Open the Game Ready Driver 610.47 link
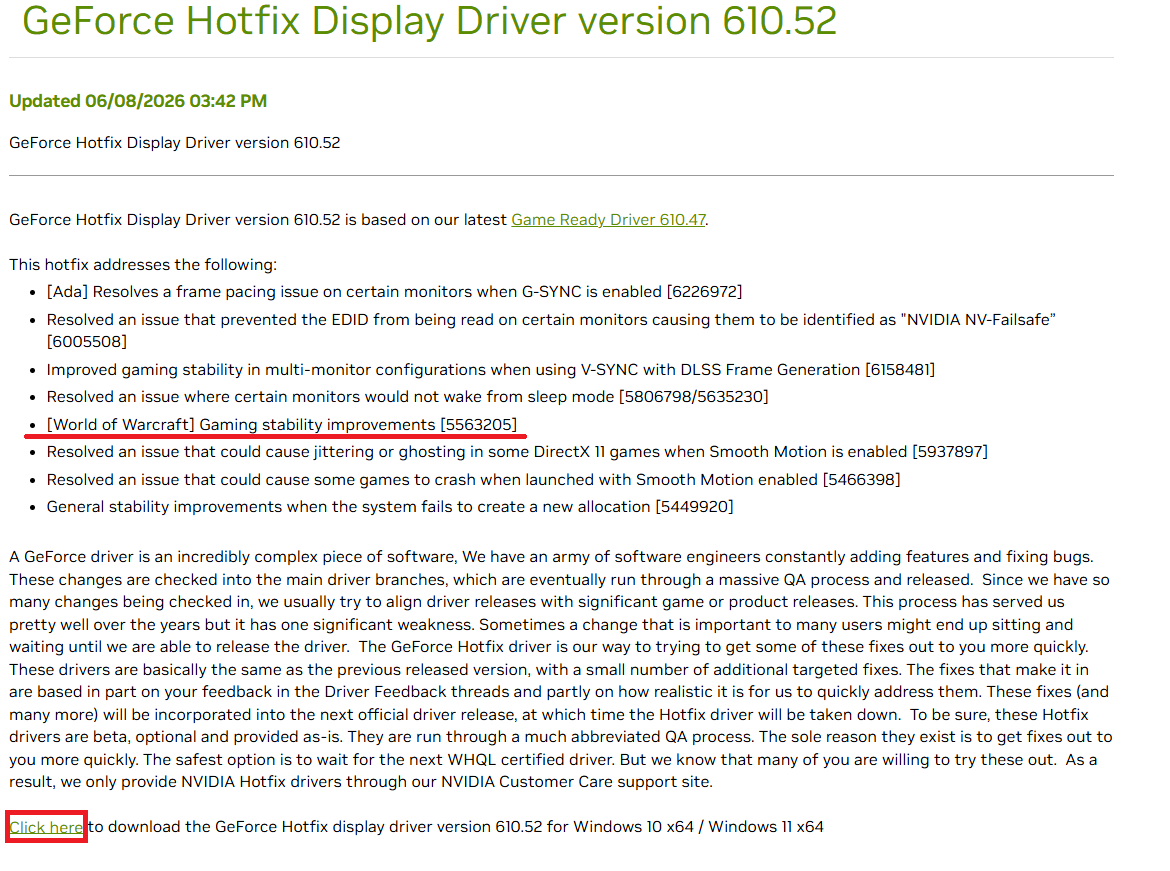The height and width of the screenshot is (871, 1170). point(608,220)
